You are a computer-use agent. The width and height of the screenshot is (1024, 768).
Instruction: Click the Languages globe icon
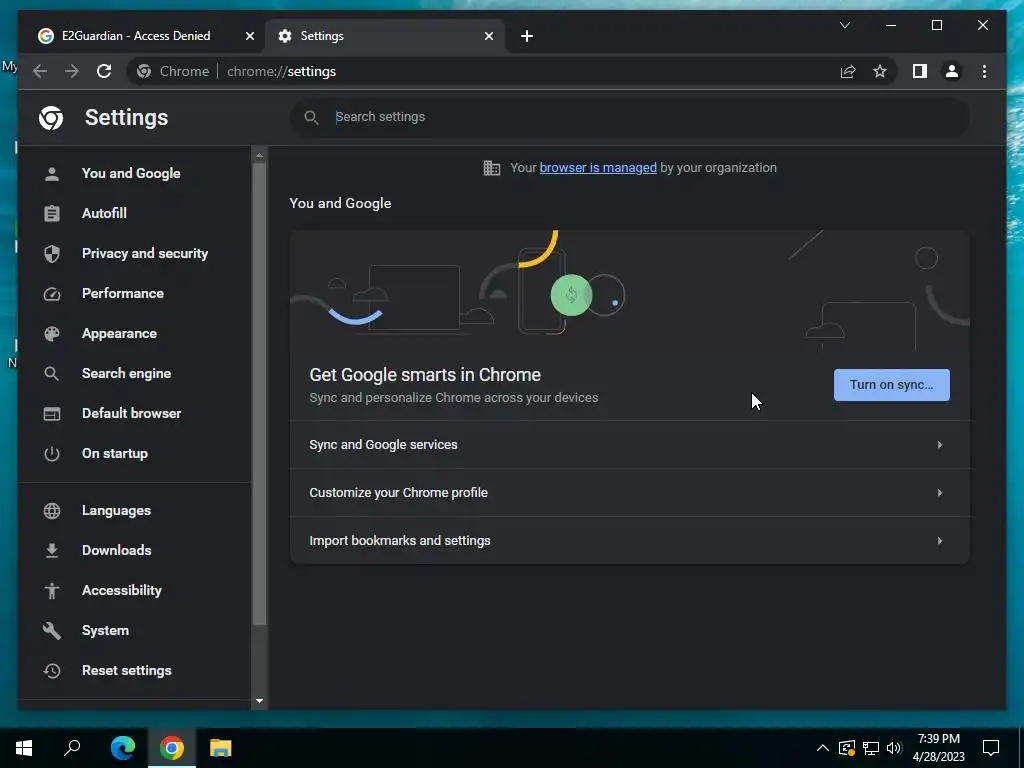[x=52, y=511]
